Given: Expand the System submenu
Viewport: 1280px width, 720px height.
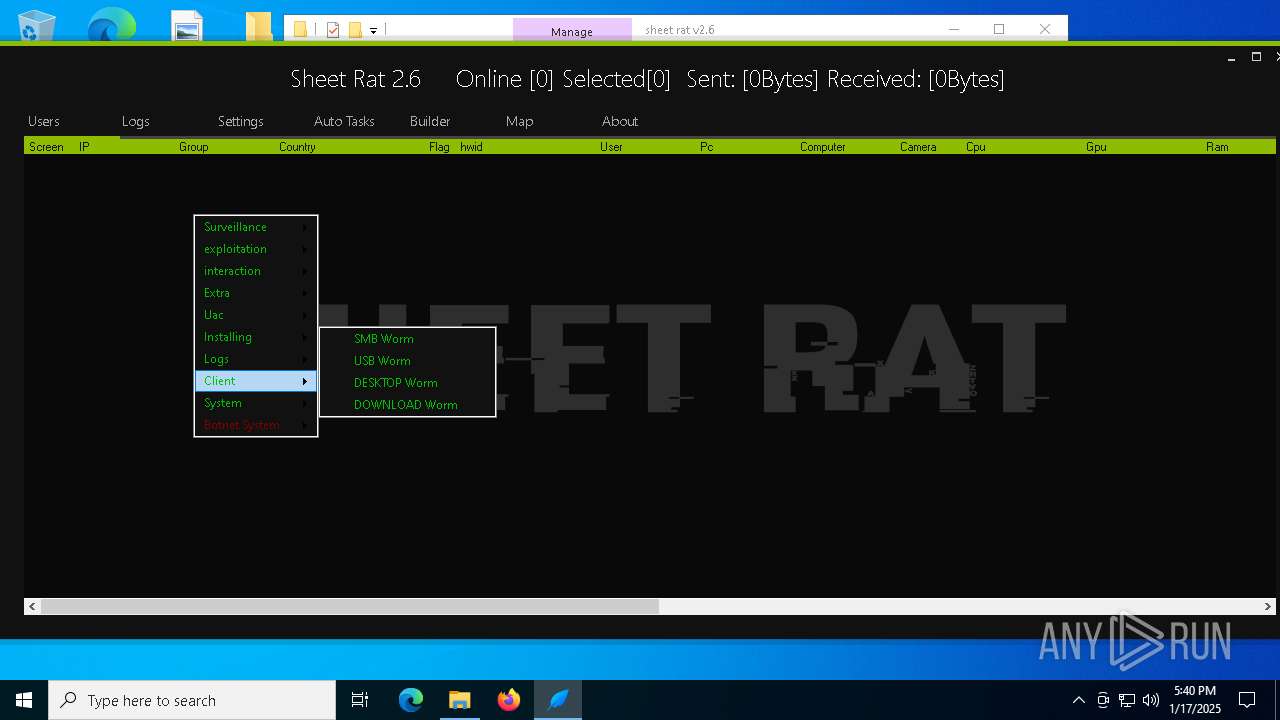Looking at the screenshot, I should pyautogui.click(x=256, y=403).
